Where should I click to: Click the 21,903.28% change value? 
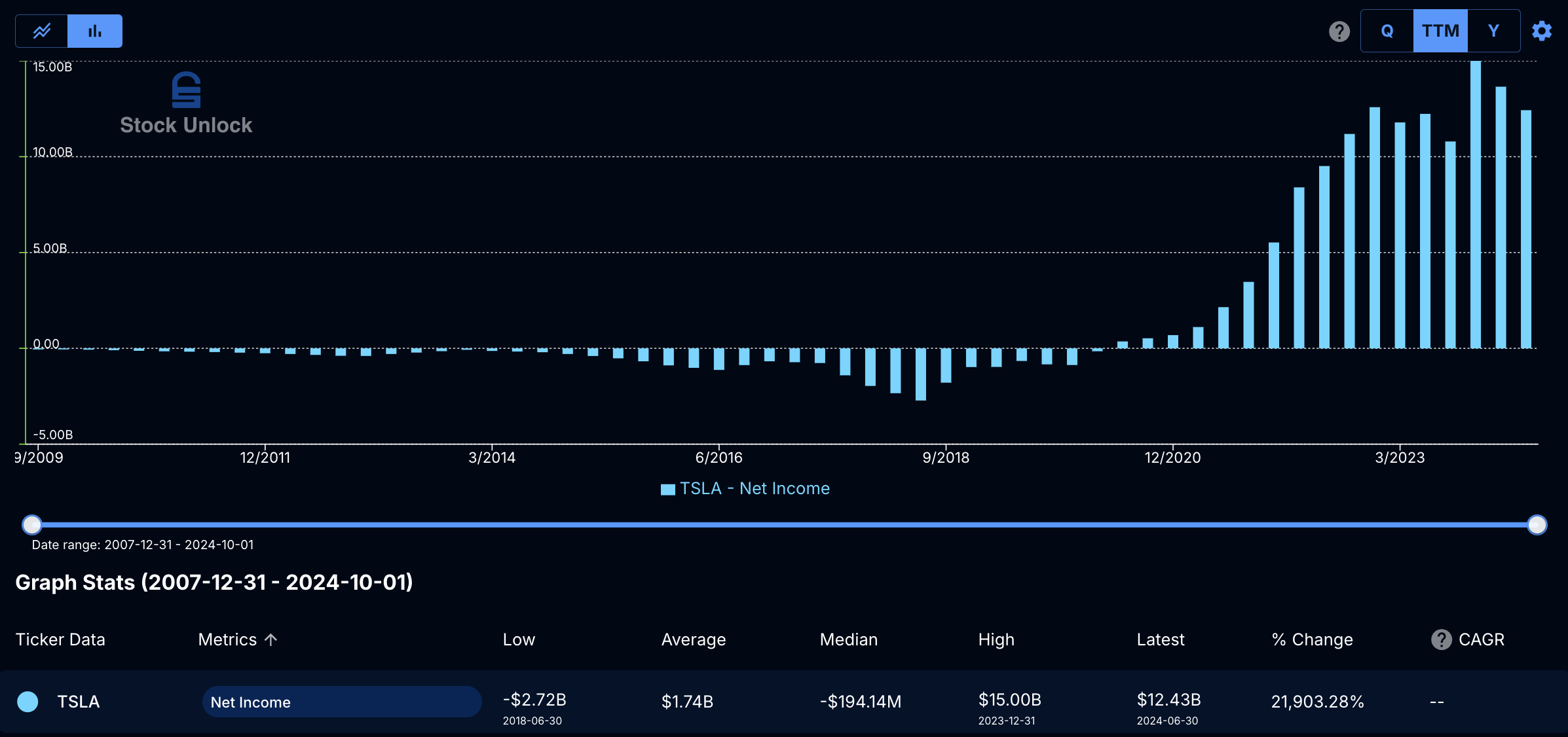tap(1317, 702)
